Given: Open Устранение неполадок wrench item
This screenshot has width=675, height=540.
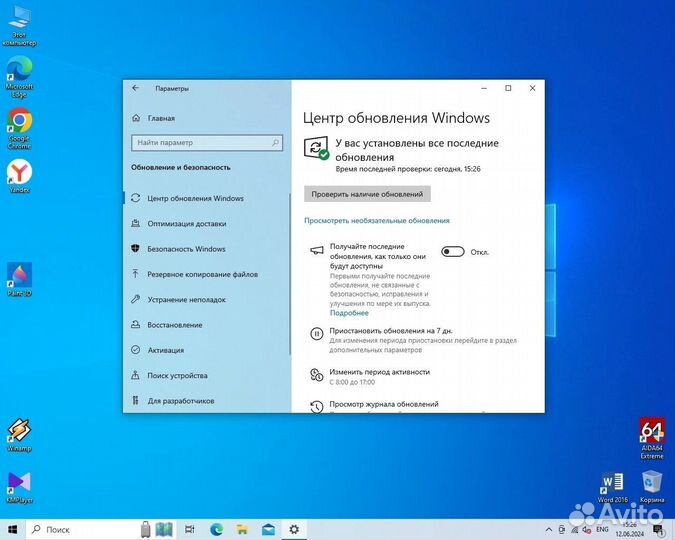Looking at the screenshot, I should click(x=186, y=300).
